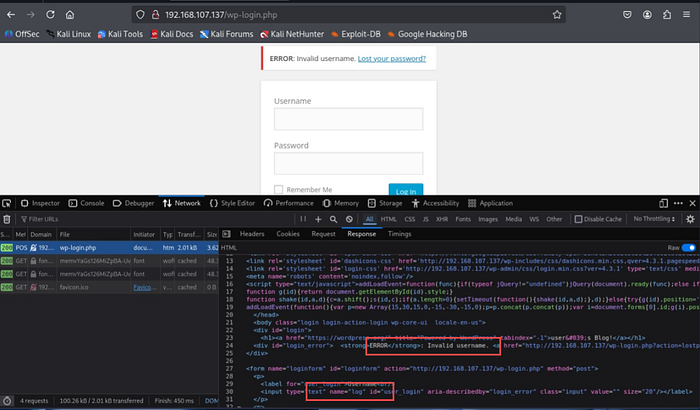Viewport: 700px width, 410px height.
Task: Add a new network request
Action: 318,219
